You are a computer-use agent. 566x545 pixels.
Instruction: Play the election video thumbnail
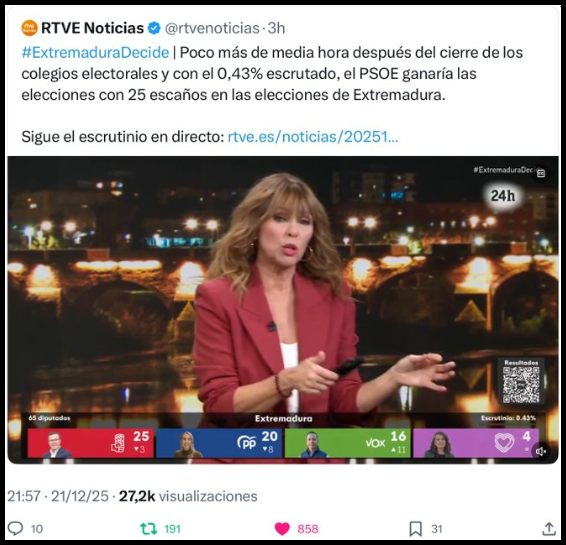point(283,310)
